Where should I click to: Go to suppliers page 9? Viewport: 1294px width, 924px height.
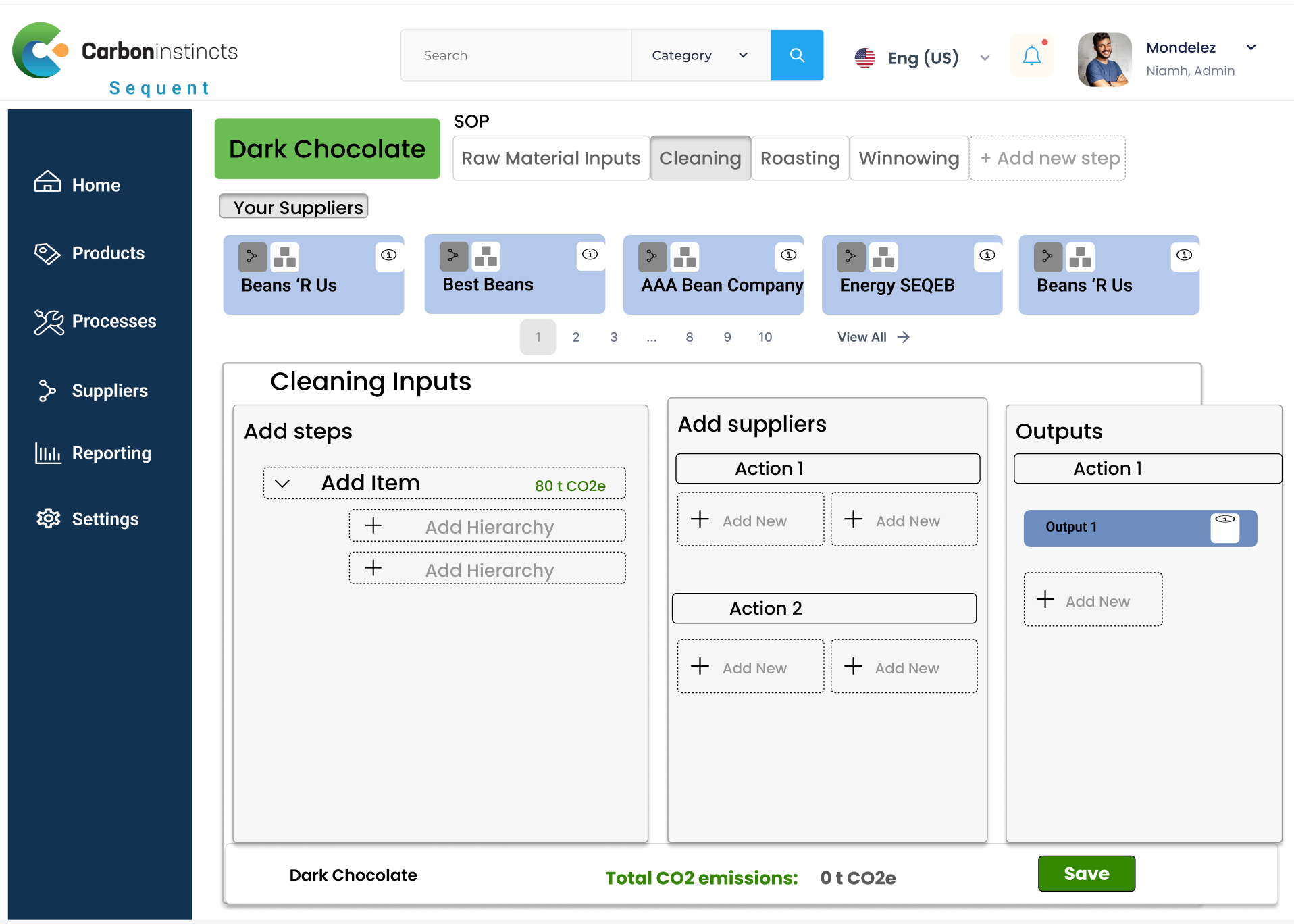(x=727, y=337)
